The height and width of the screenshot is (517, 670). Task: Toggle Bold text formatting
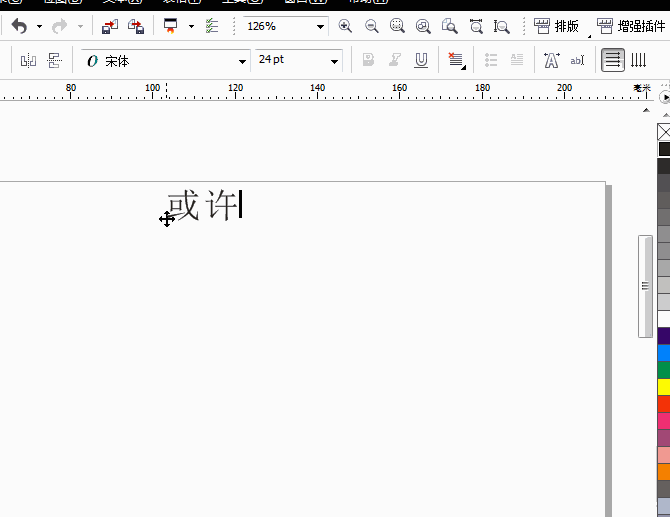point(368,60)
